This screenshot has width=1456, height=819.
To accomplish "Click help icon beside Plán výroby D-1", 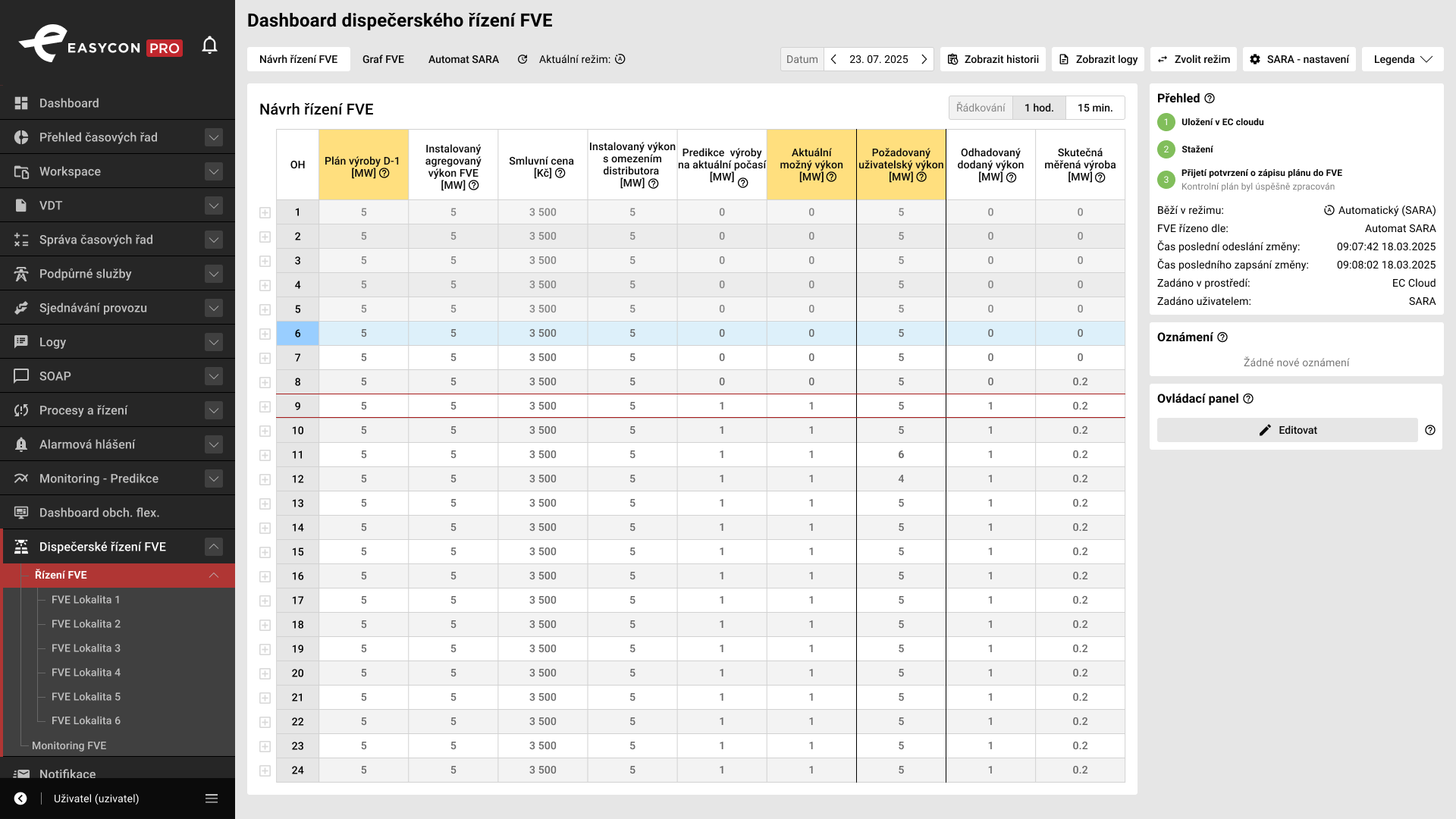I will [x=384, y=173].
